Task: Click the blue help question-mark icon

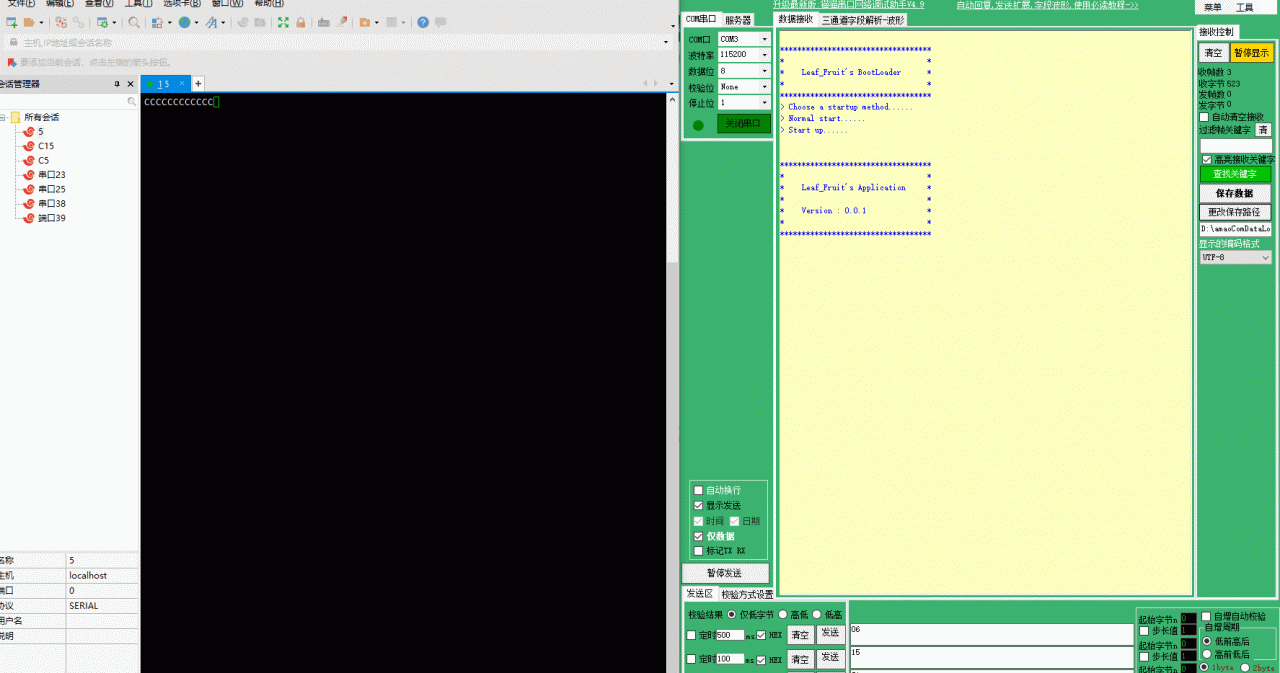Action: point(423,22)
